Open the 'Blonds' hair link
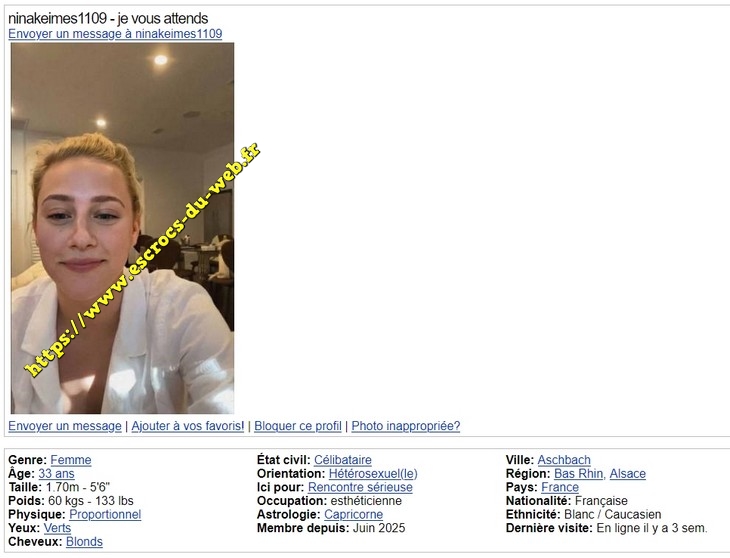This screenshot has height=558, width=730. pyautogui.click(x=84, y=542)
